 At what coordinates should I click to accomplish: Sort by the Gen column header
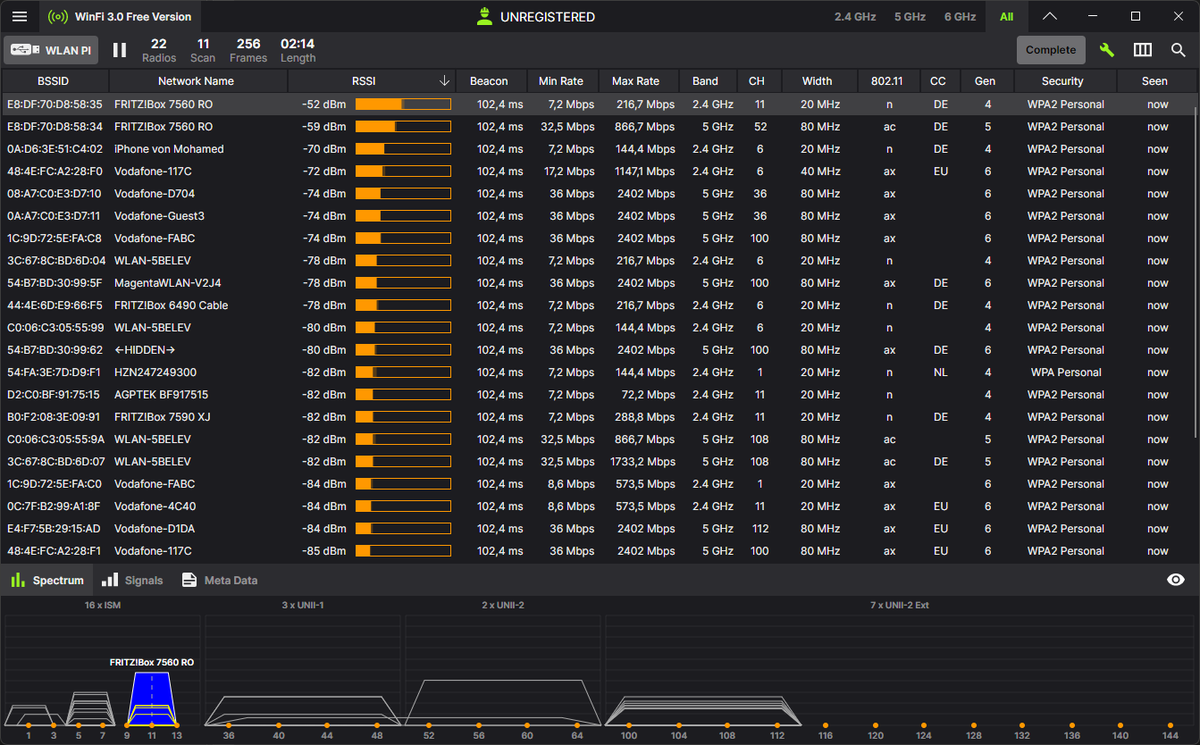[x=985, y=81]
